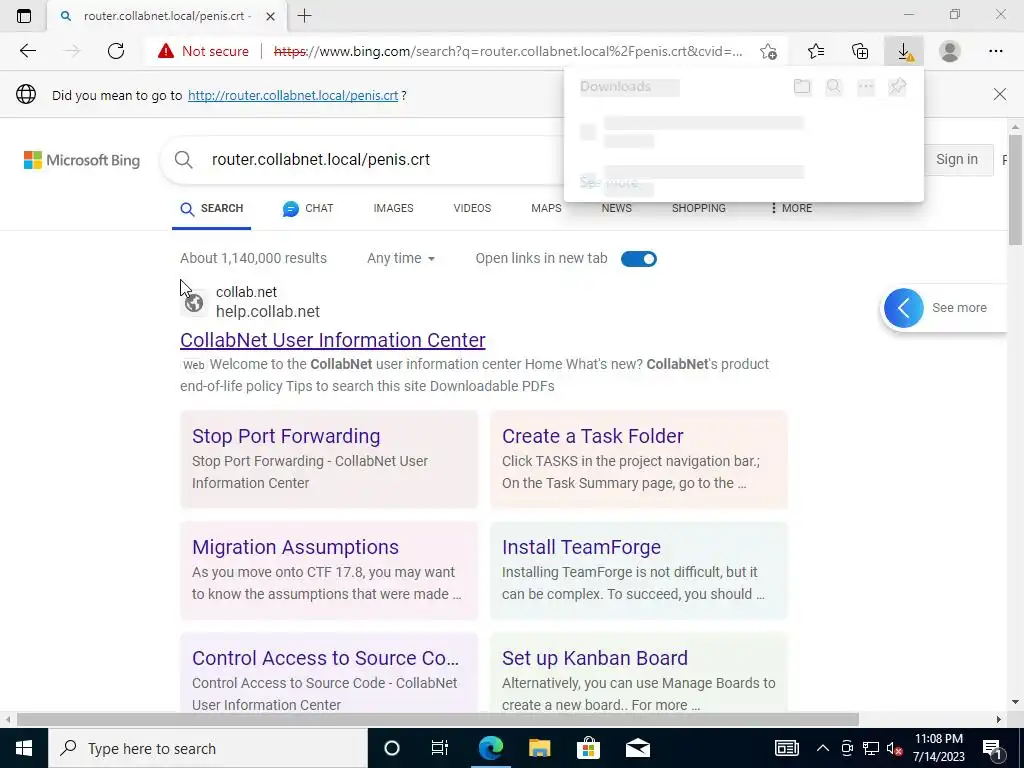The image size is (1024, 768).
Task: Open 'CollabNet User Information Center' result
Action: click(x=332, y=340)
